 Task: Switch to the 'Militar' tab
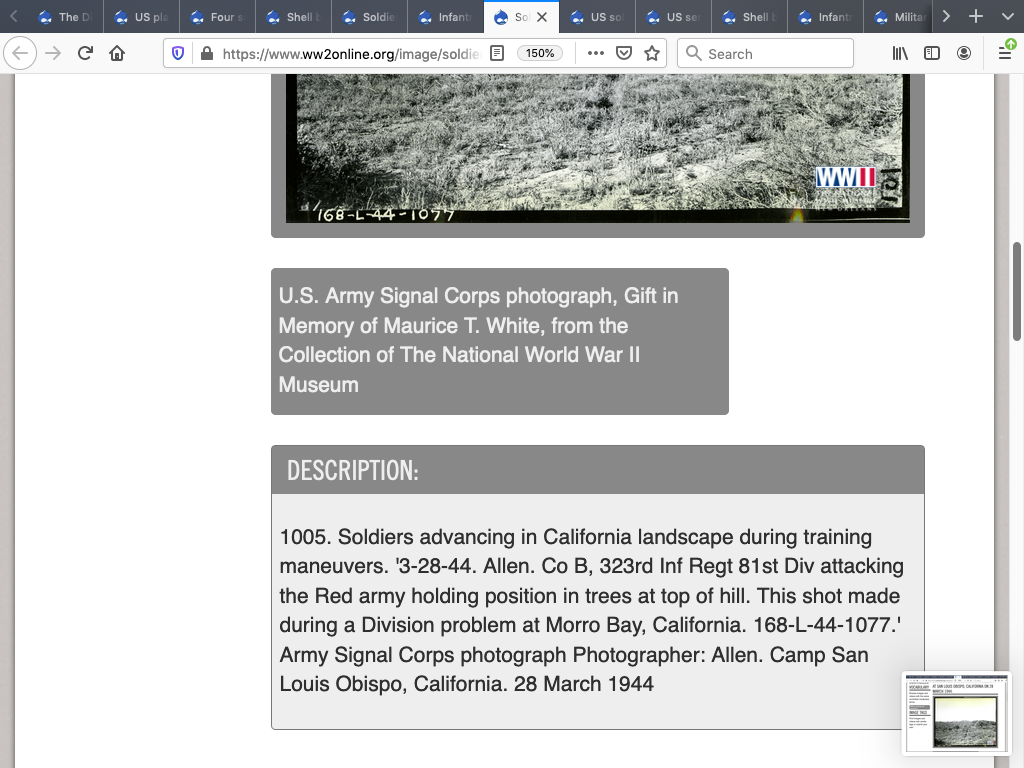point(900,17)
